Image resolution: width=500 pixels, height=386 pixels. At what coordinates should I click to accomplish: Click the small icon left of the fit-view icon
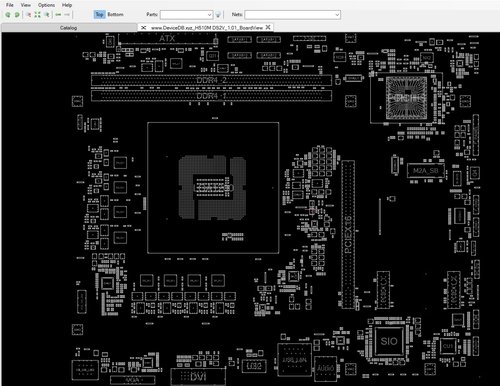click(x=29, y=15)
